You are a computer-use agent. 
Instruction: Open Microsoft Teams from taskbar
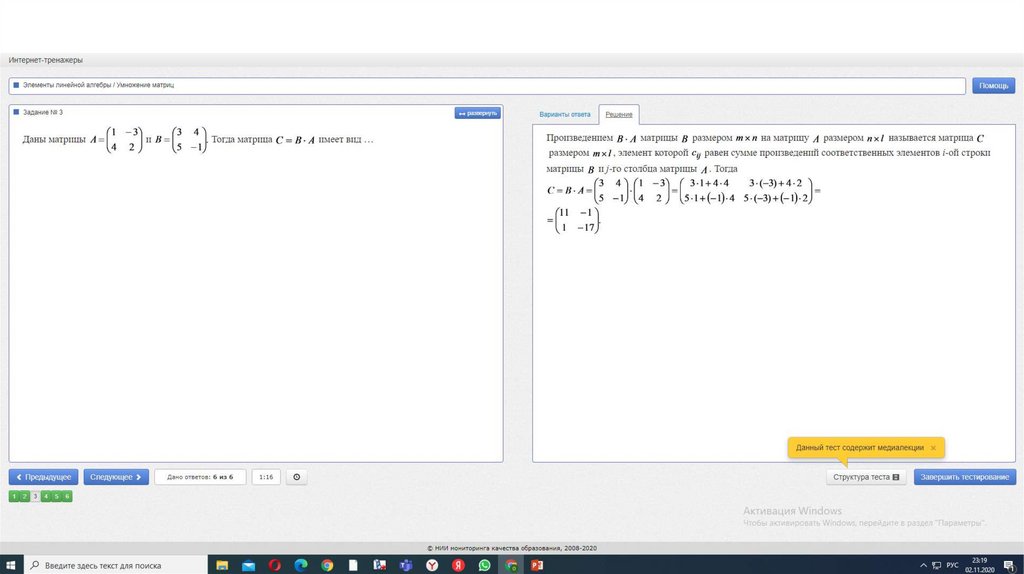405,565
